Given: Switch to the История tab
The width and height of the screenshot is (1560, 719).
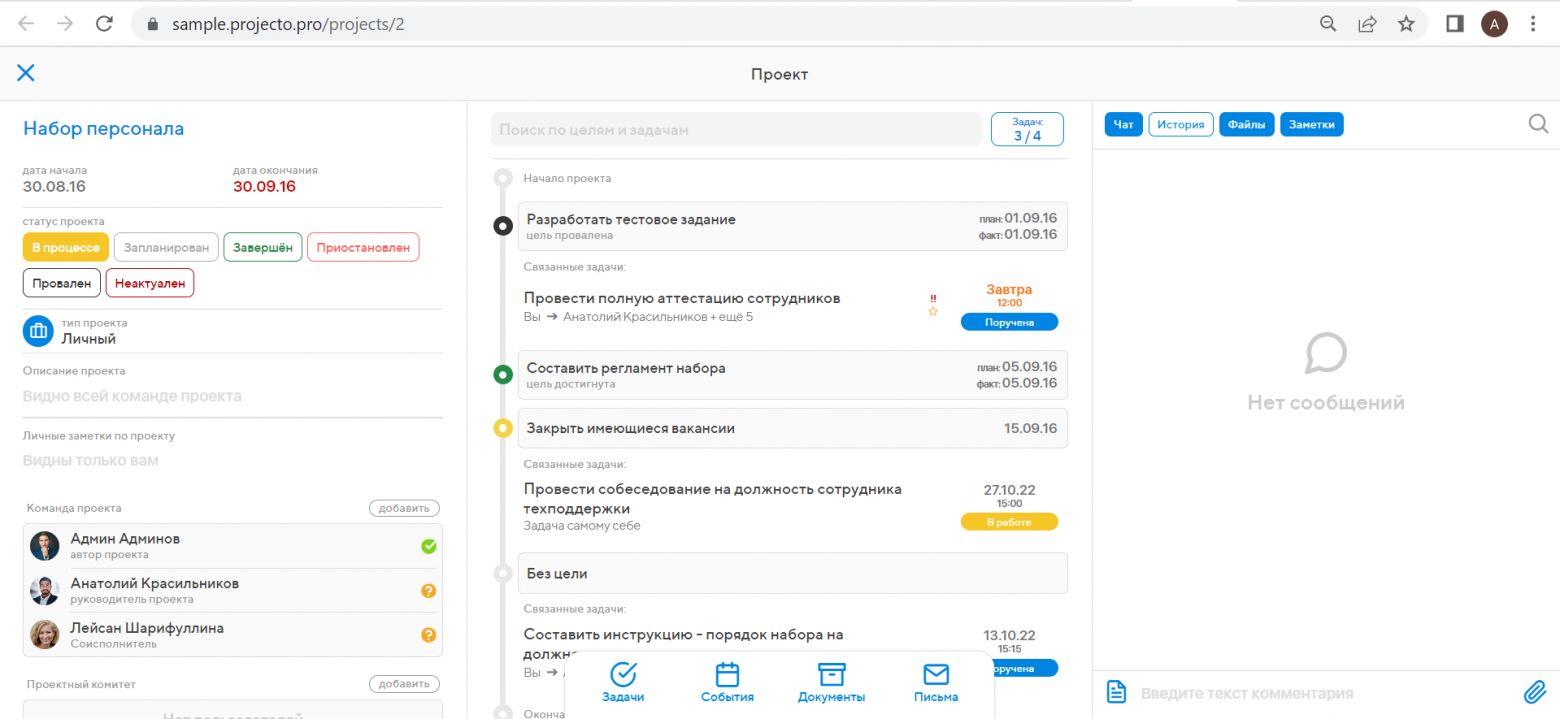Looking at the screenshot, I should 1181,124.
